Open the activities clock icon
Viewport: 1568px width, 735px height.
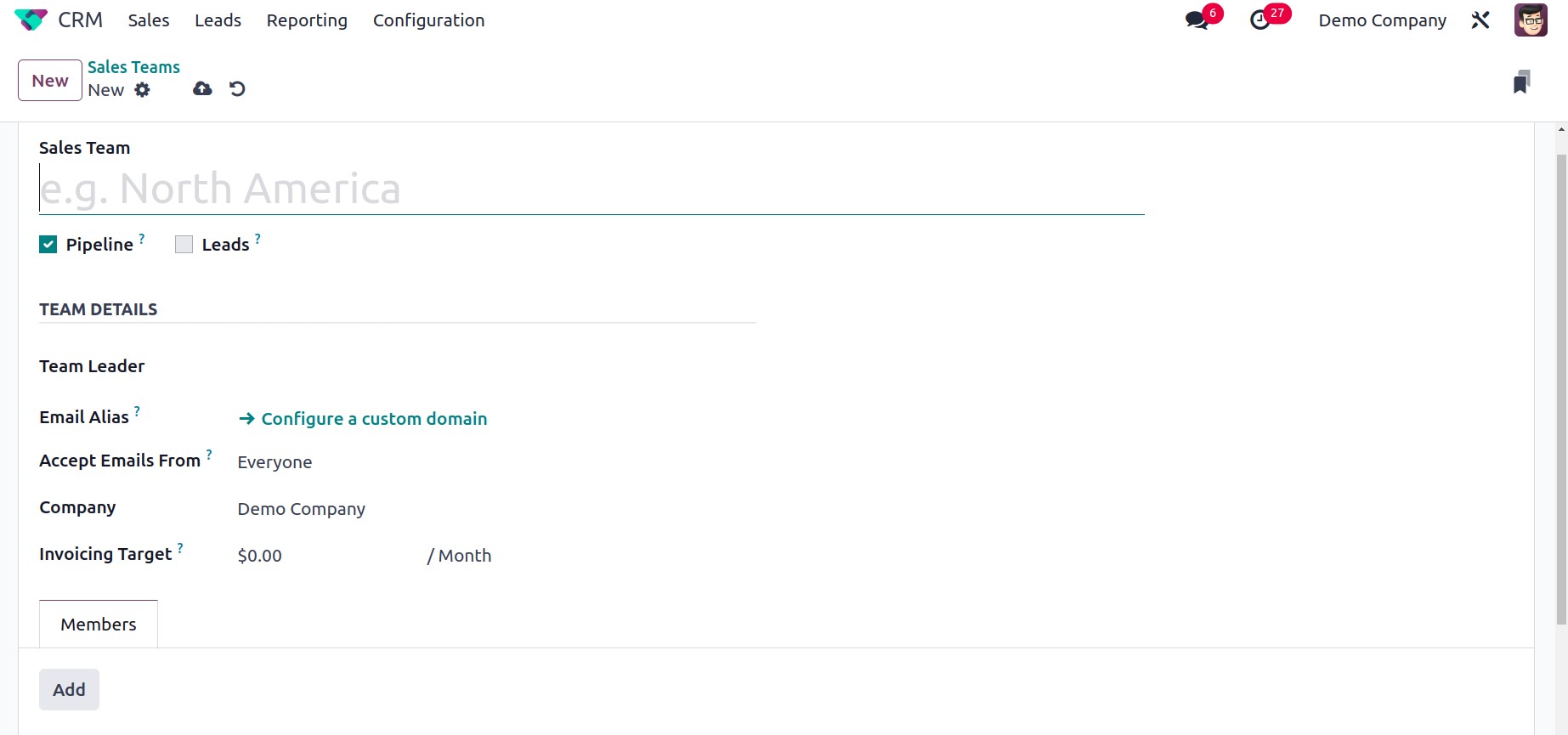coord(1259,20)
